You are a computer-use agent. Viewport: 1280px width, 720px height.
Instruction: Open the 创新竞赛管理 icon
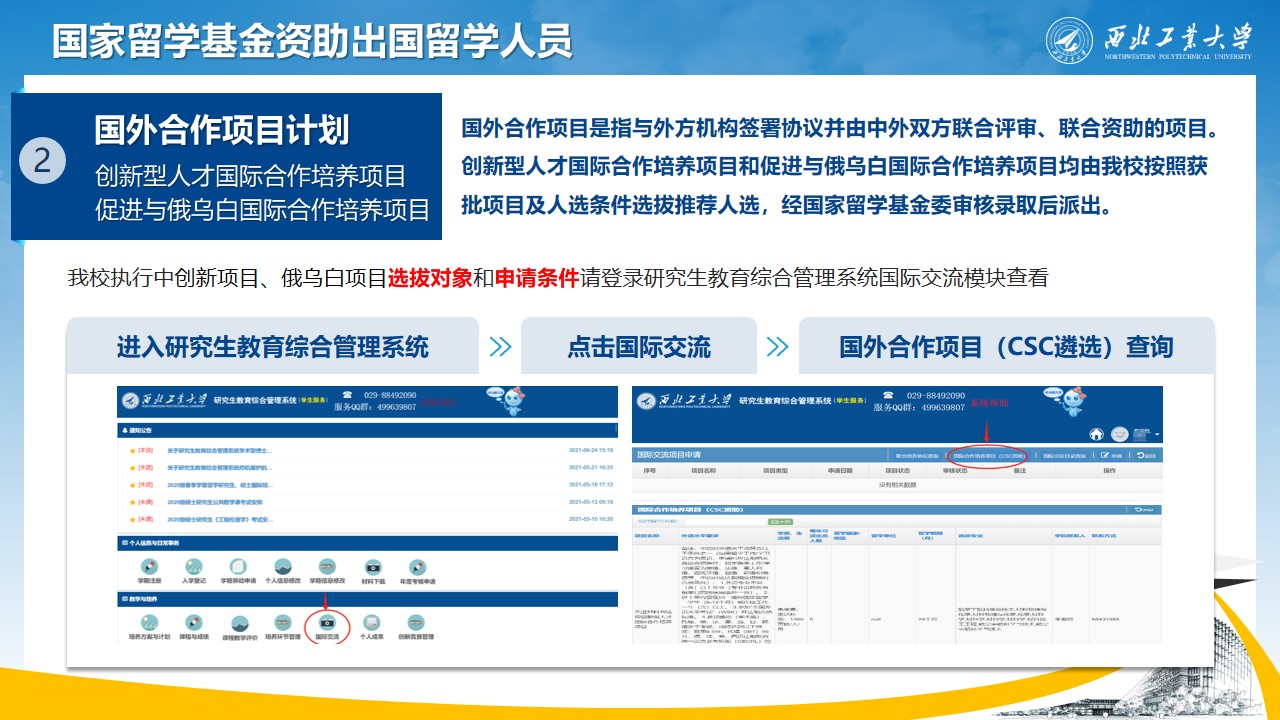tap(416, 625)
